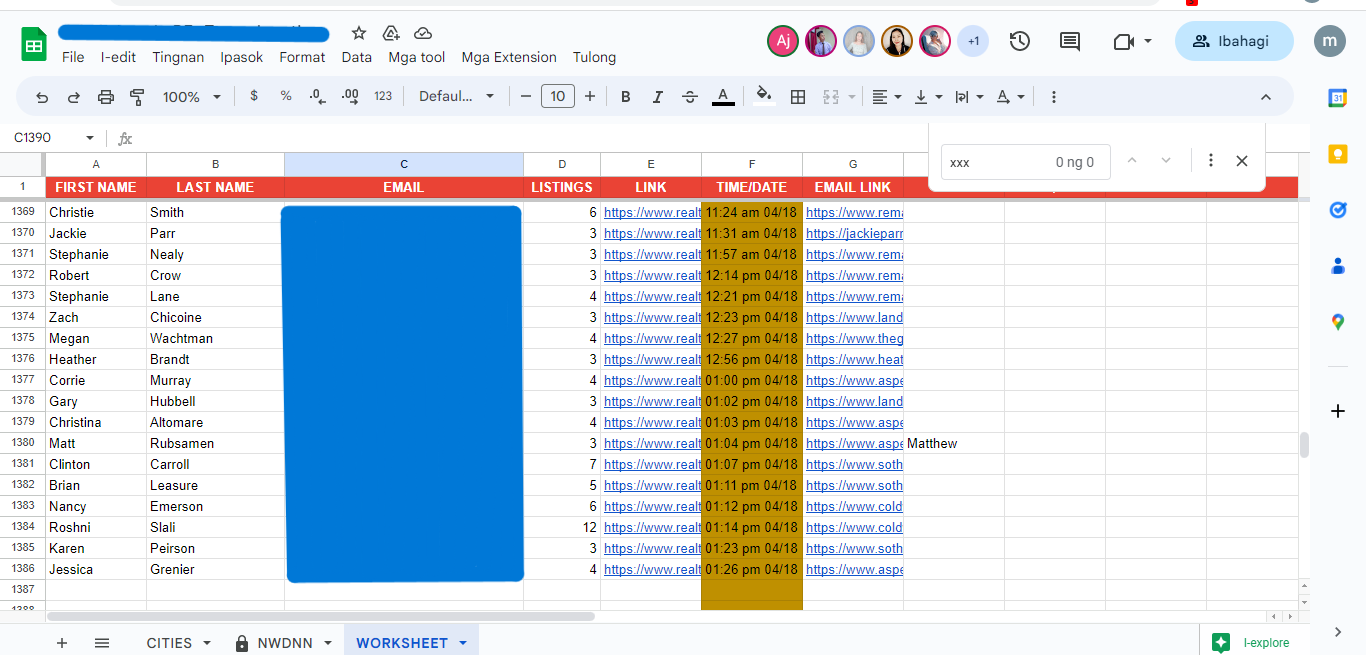
Task: Toggle bold formatting
Action: (626, 97)
